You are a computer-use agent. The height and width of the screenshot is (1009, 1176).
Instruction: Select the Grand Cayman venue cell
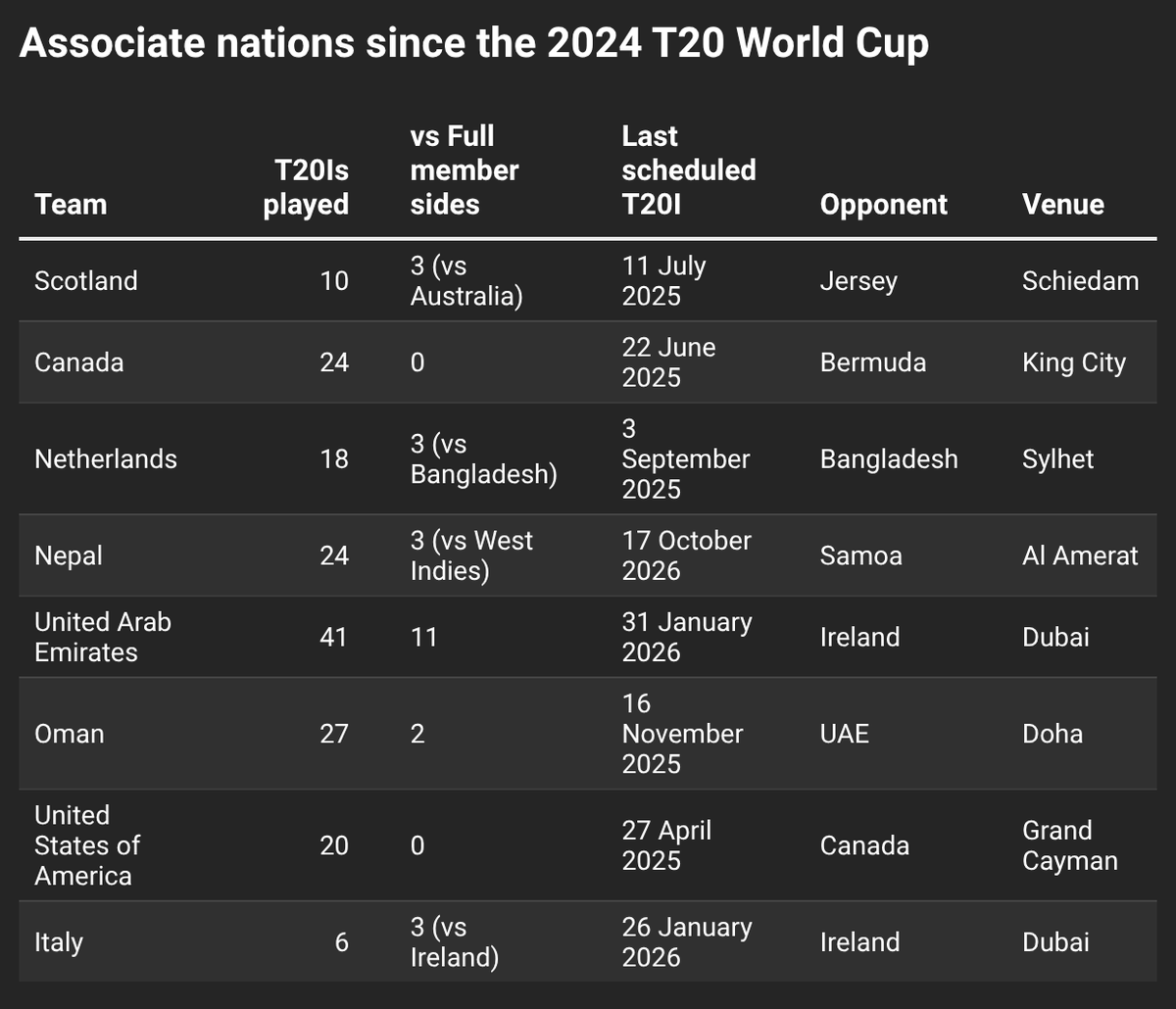[x=1069, y=845]
